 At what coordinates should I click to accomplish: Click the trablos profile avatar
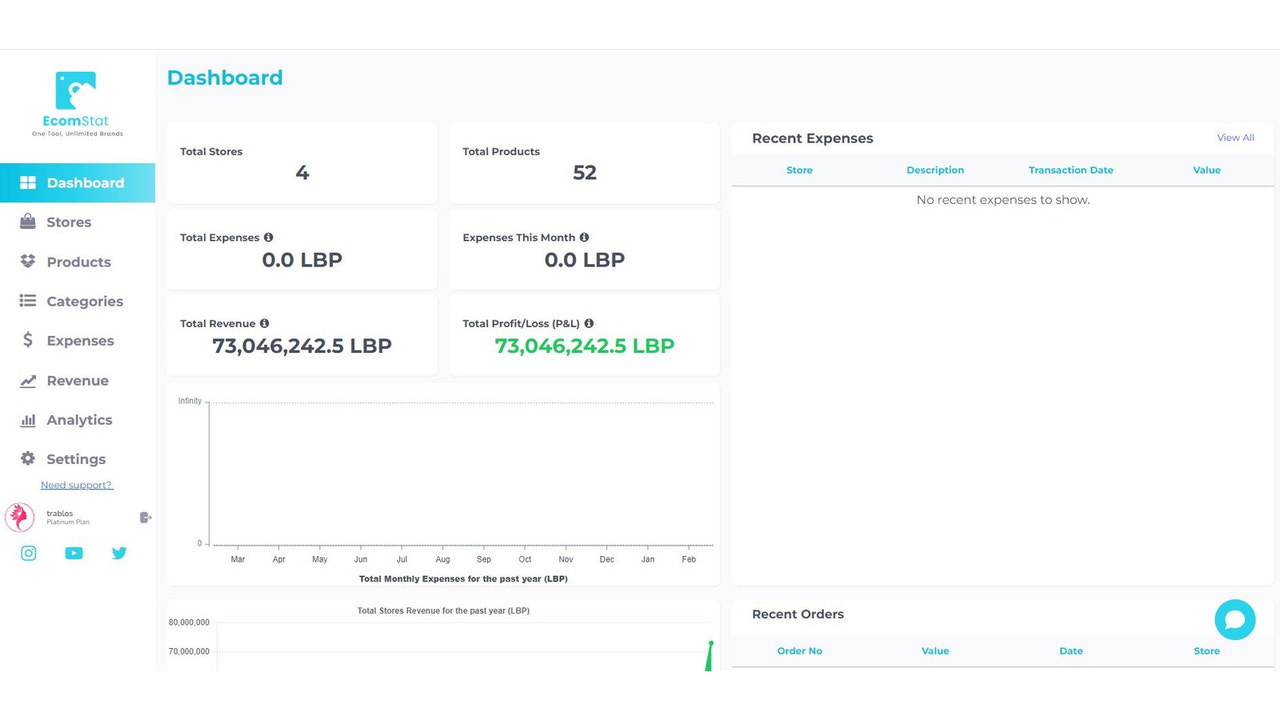click(20, 517)
